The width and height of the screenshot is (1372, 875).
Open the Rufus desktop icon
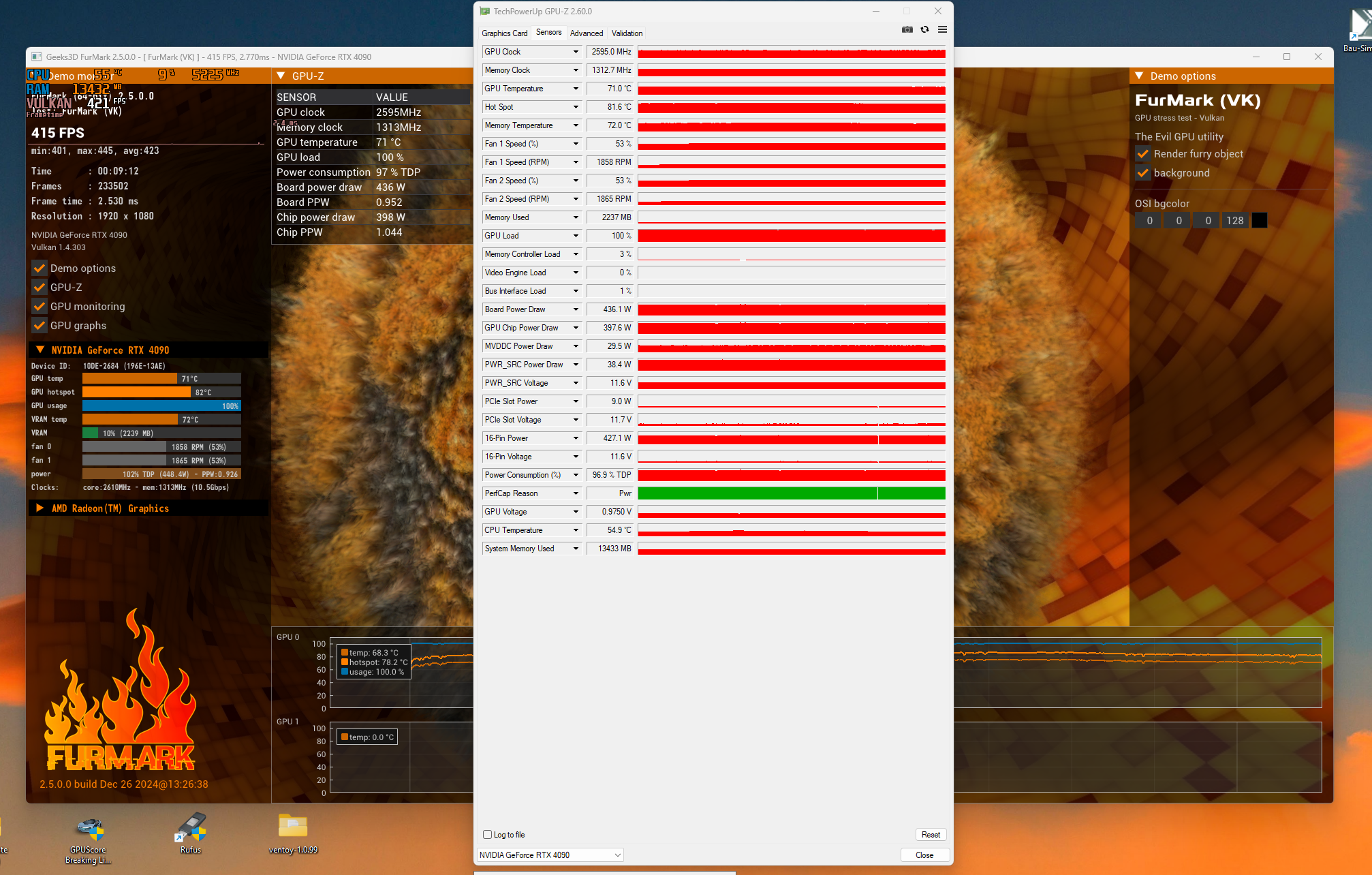pyautogui.click(x=191, y=827)
